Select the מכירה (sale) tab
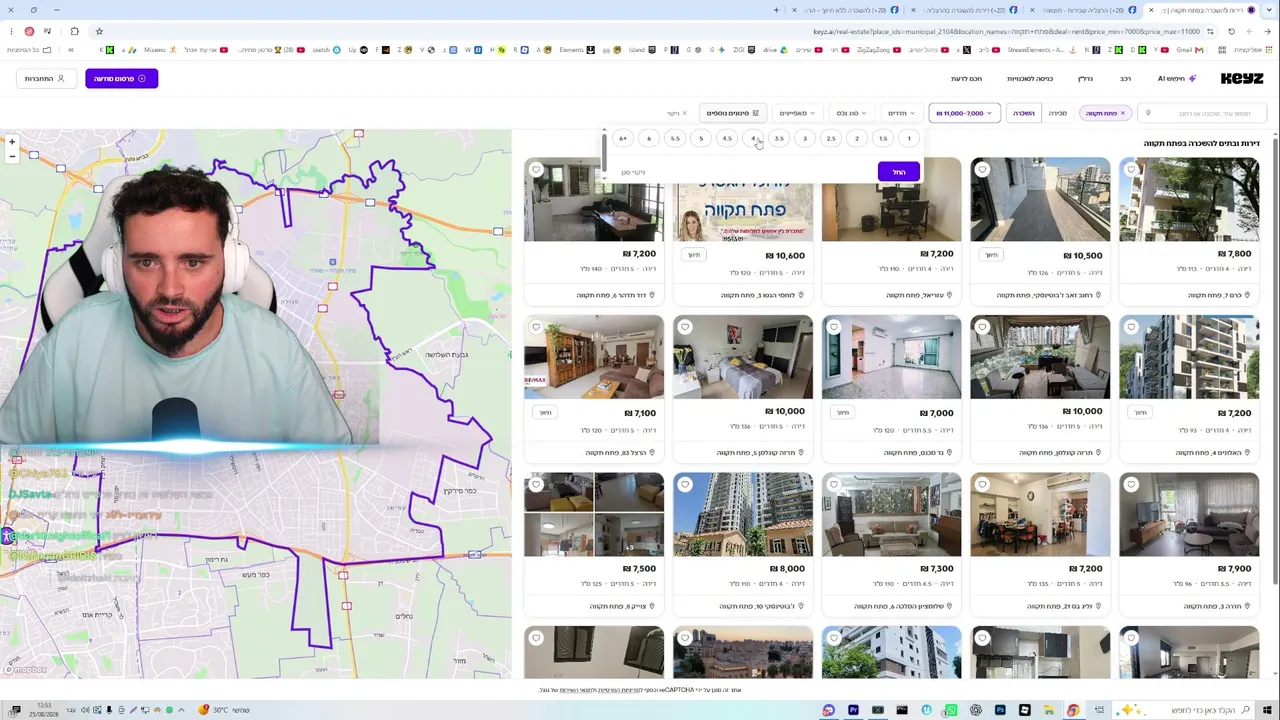Screen dimensions: 1280x720 [x=1058, y=113]
